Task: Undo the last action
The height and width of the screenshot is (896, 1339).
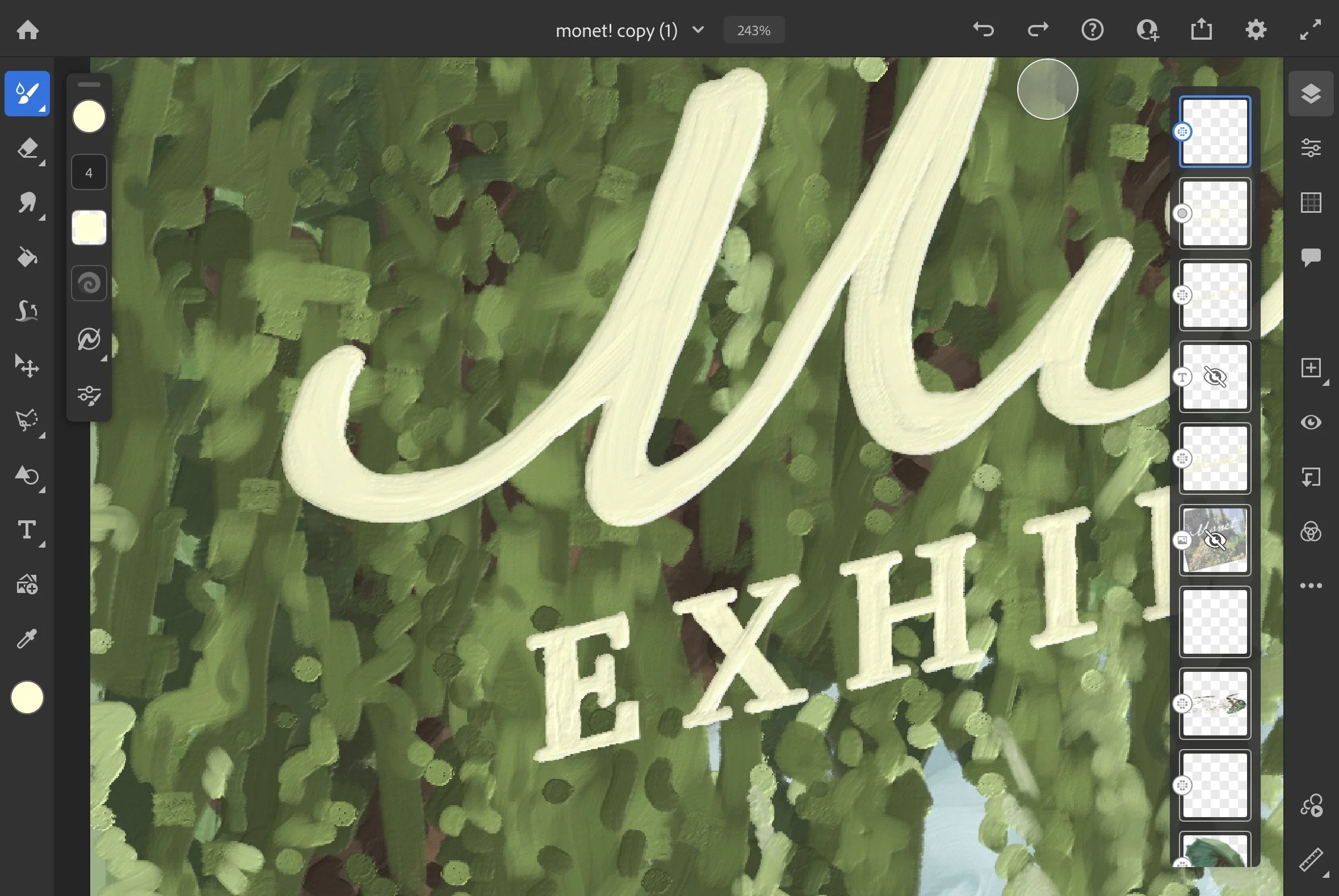Action: click(x=983, y=29)
